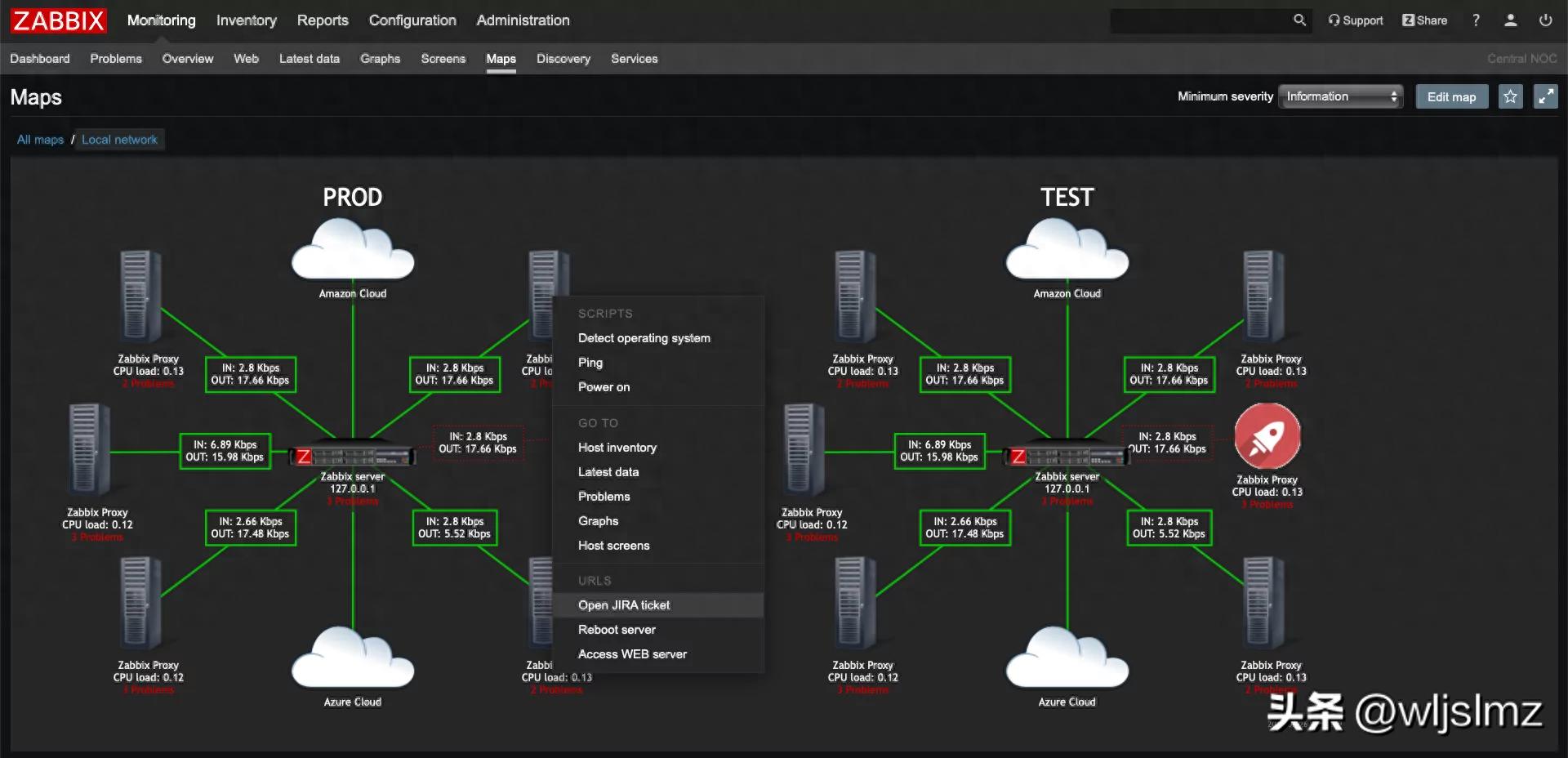Click TEST upper-right Zabbix Proxy tower
This screenshot has height=758, width=1568.
click(1264, 297)
